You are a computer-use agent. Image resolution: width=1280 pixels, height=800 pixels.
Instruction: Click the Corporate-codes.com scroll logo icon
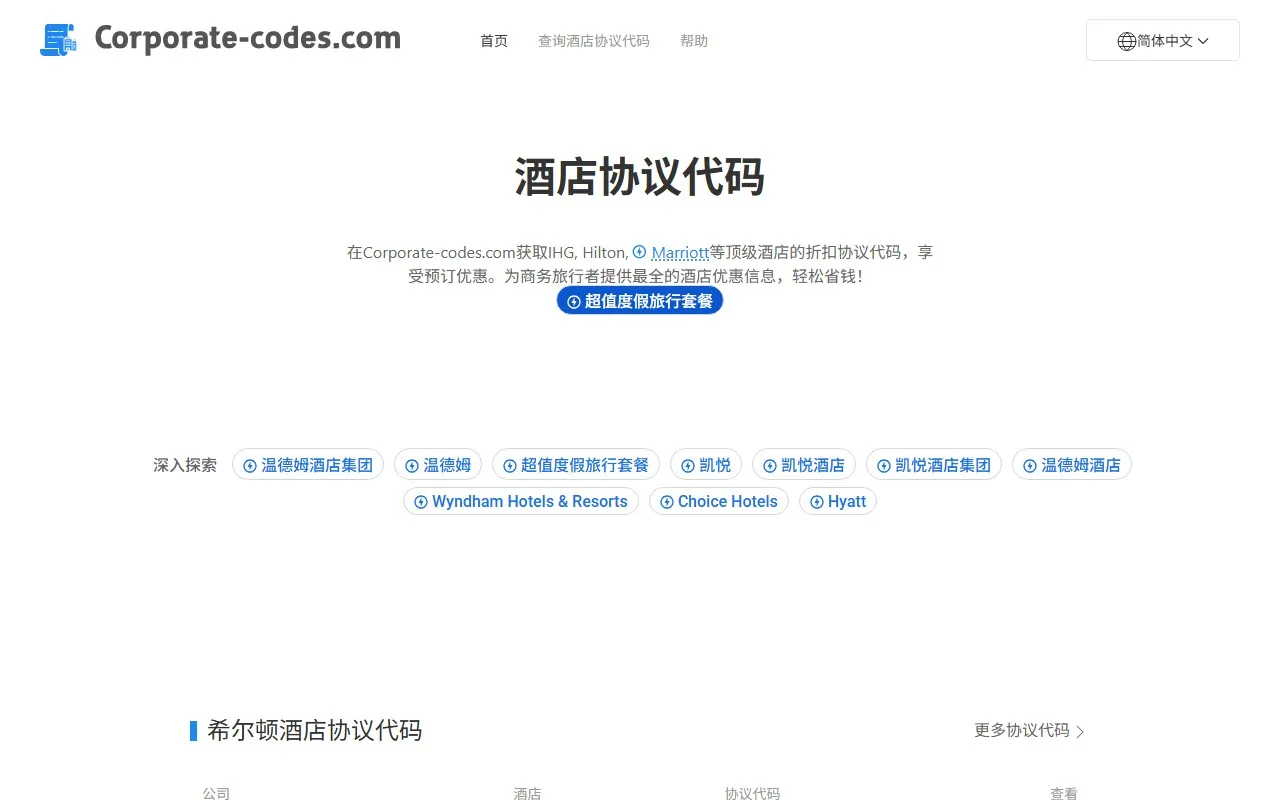click(x=57, y=40)
